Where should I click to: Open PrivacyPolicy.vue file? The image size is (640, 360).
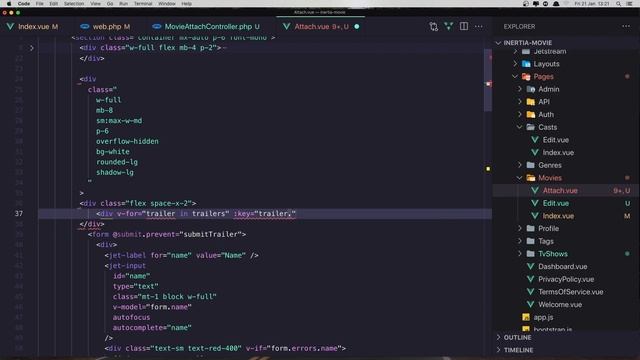pyautogui.click(x=566, y=279)
